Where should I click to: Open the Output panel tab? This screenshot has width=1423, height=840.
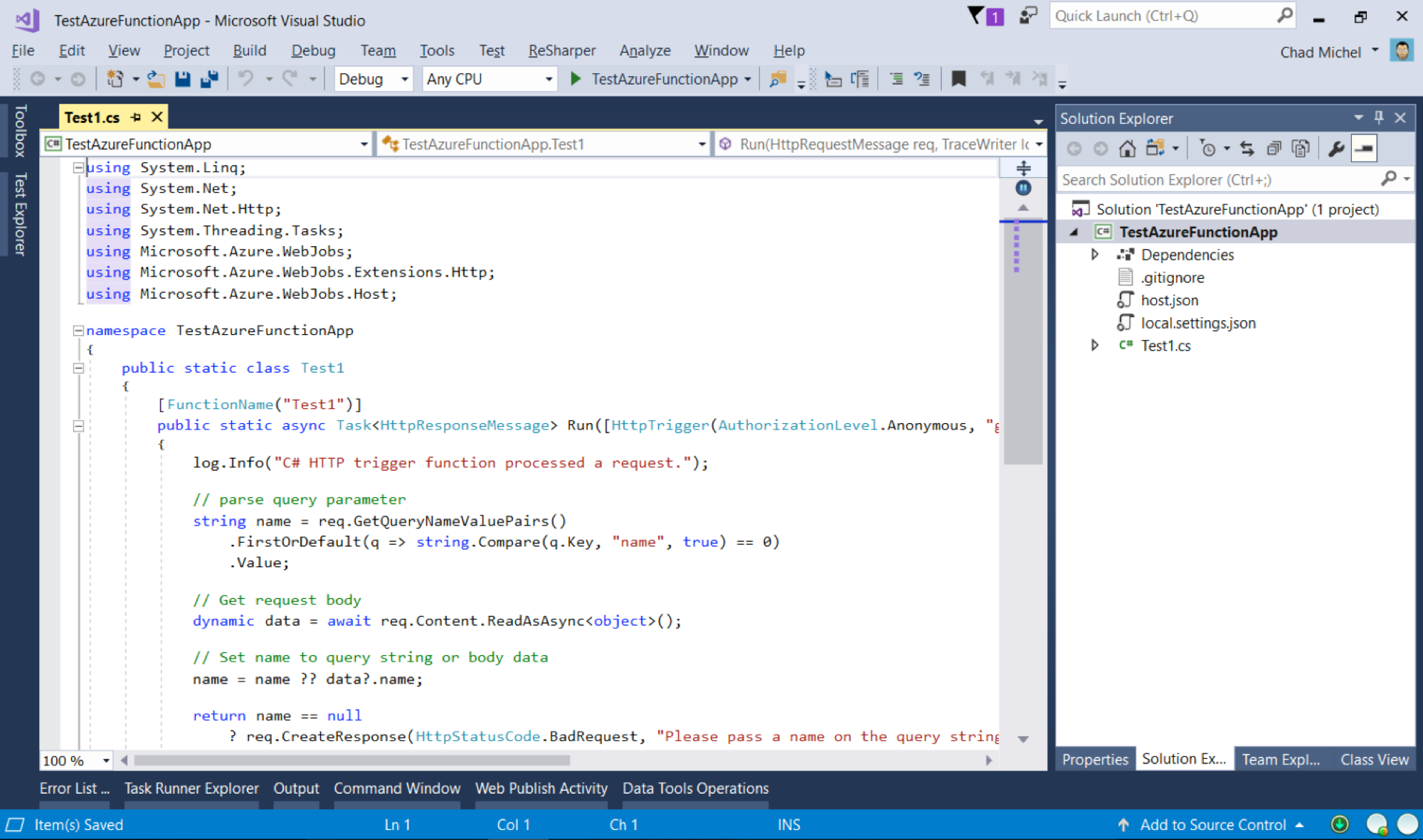tap(296, 789)
